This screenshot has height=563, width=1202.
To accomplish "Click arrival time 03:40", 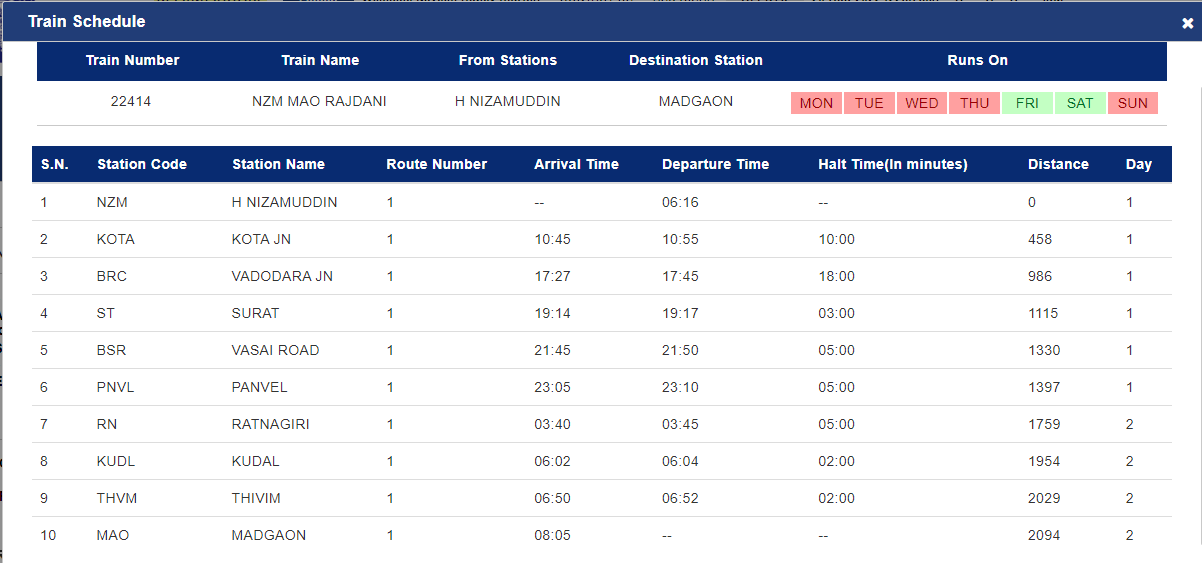I will pos(552,424).
